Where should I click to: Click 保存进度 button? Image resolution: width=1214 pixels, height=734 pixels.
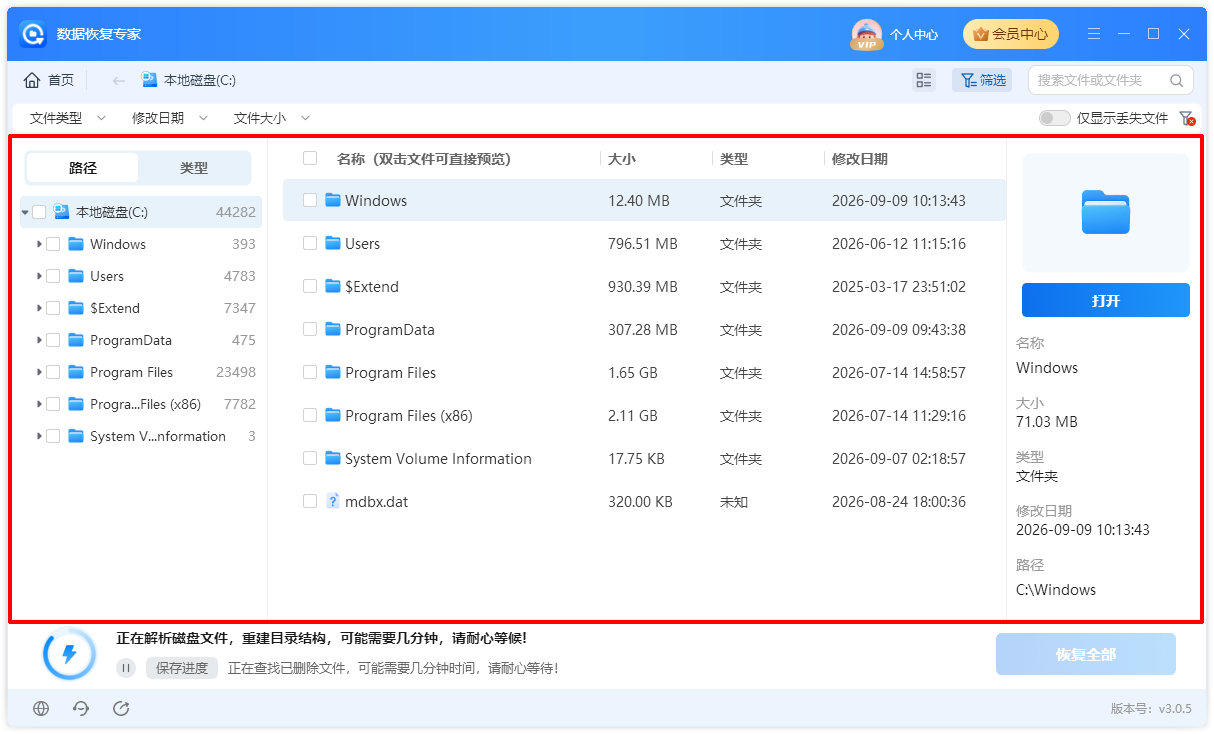click(182, 668)
